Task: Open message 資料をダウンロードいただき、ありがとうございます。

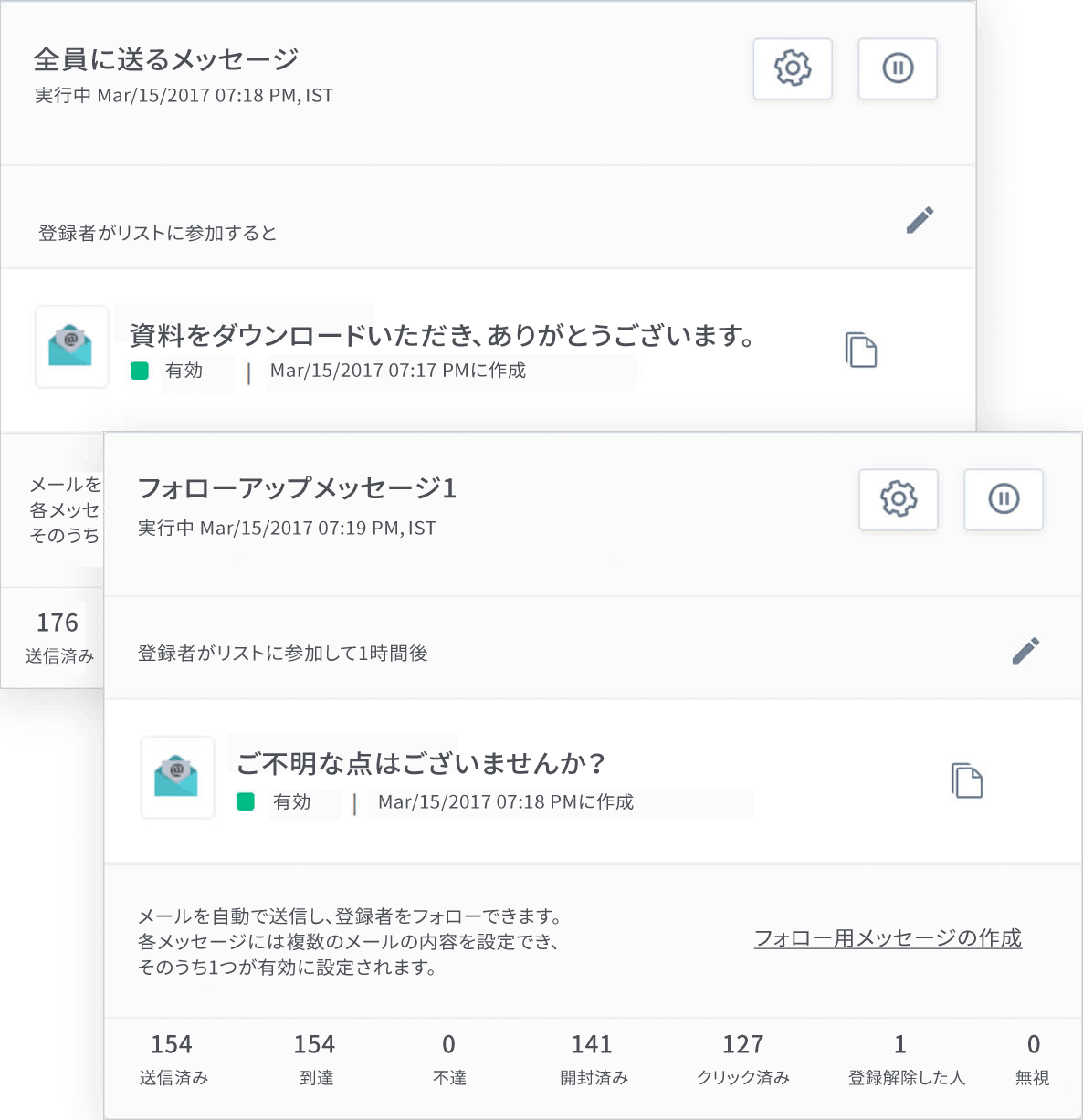Action: pos(442,336)
